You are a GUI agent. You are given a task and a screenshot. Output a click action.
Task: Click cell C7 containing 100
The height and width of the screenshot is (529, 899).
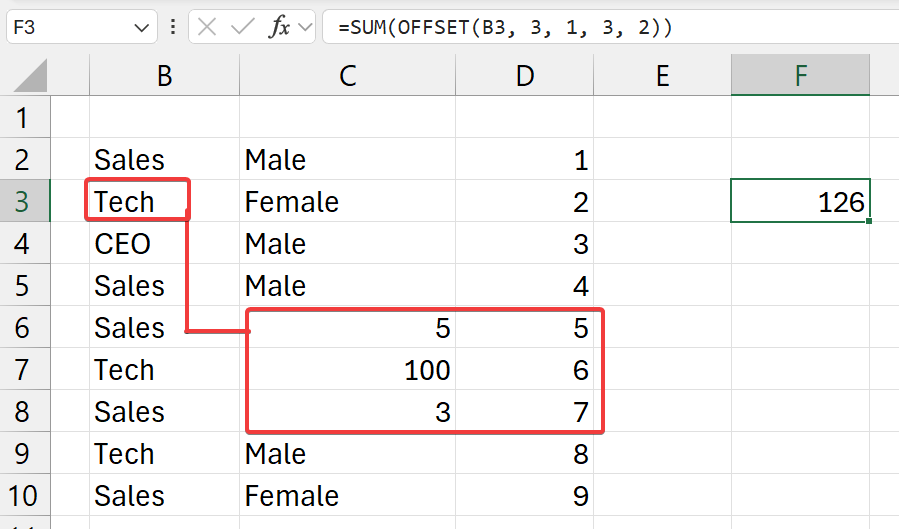[347, 370]
